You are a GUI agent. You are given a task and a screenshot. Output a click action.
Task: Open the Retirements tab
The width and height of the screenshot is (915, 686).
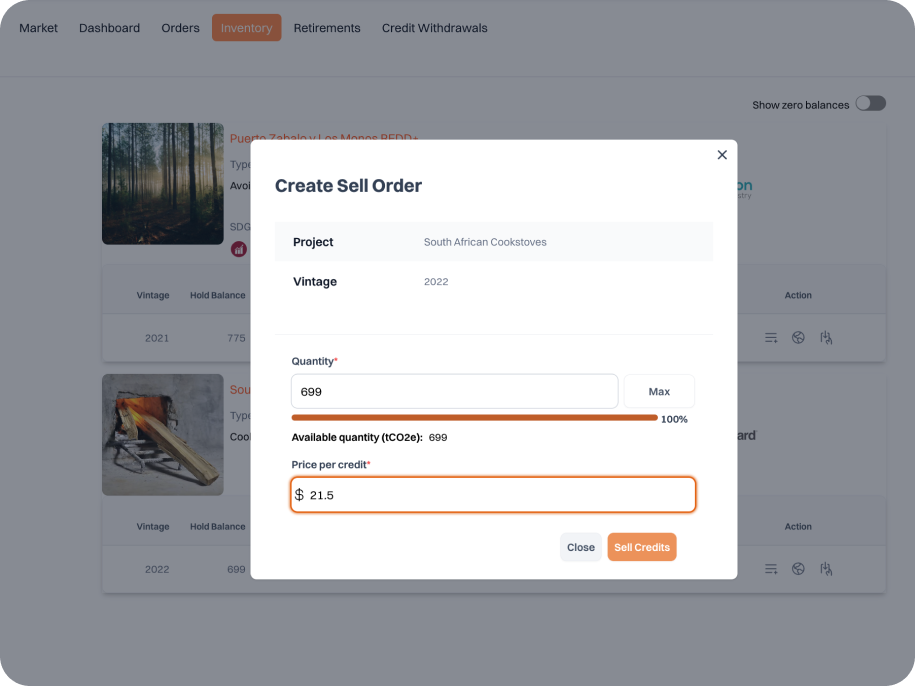(x=327, y=28)
